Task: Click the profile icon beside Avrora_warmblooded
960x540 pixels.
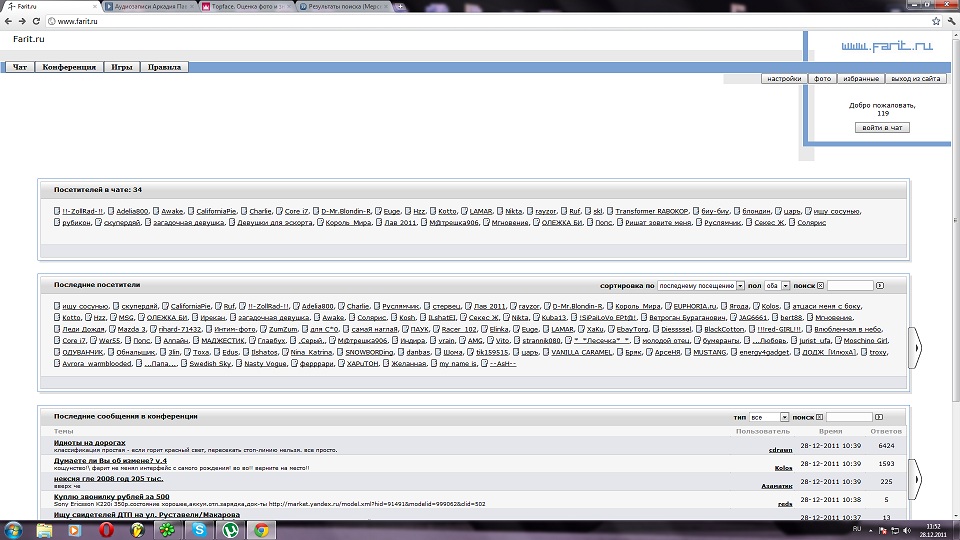Action: click(57, 364)
